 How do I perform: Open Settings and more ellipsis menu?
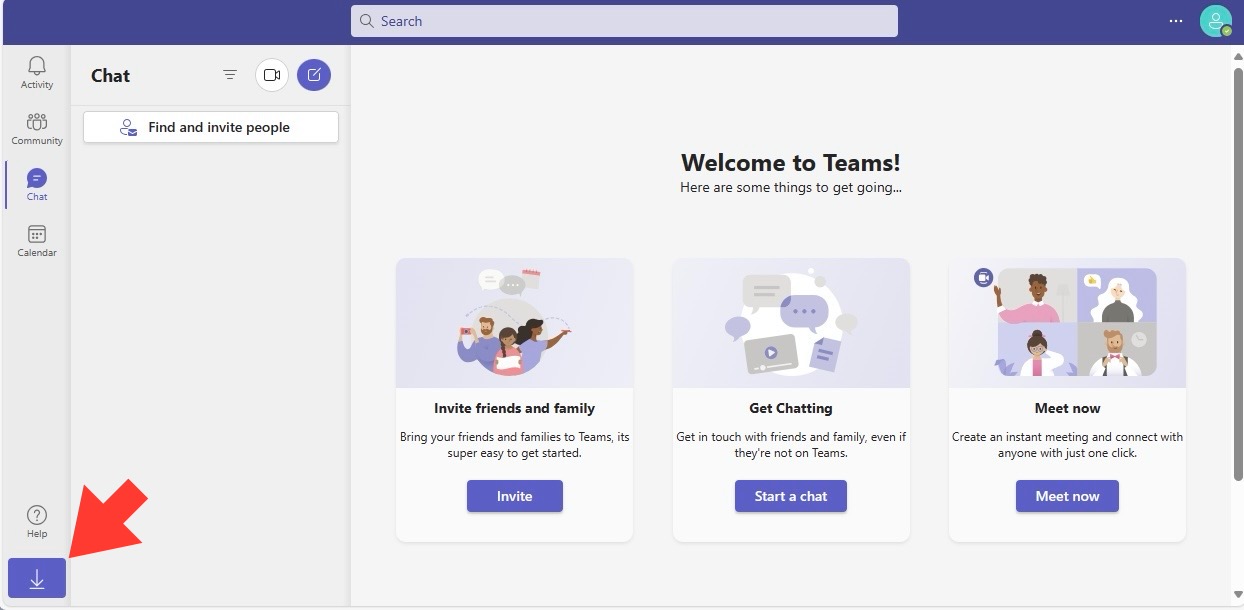[x=1176, y=21]
